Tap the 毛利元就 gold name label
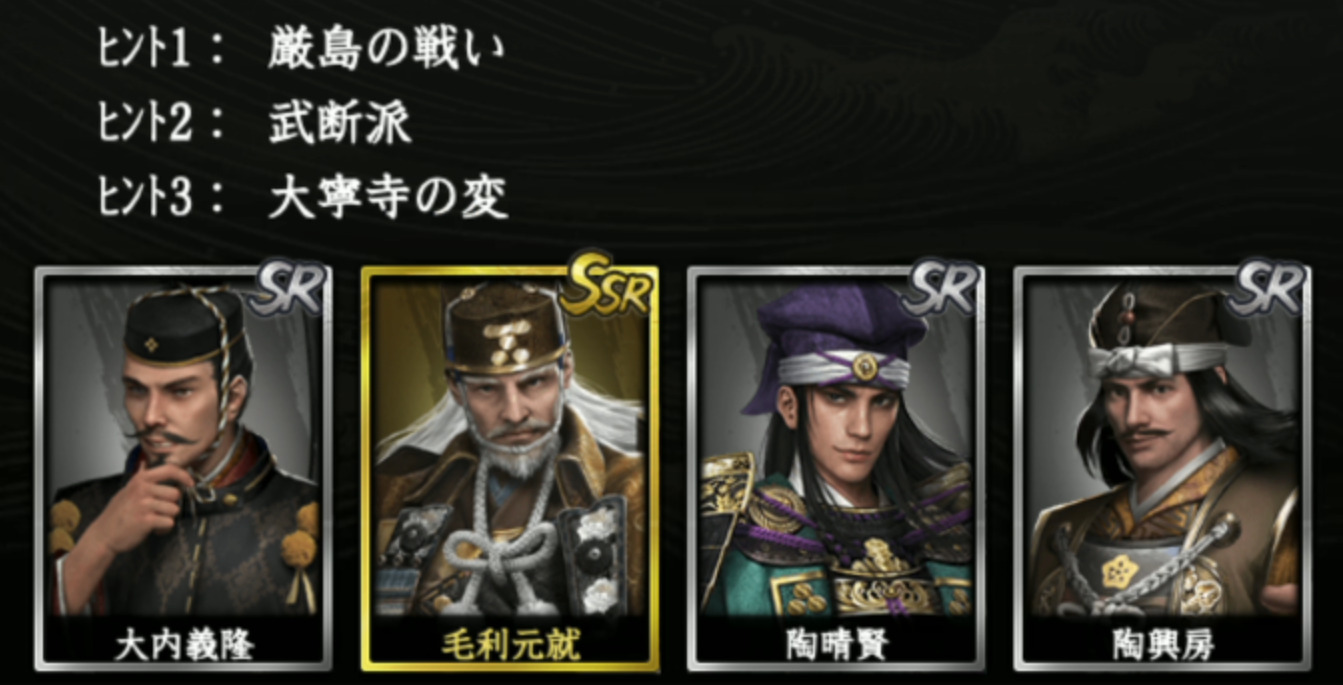 (510, 644)
